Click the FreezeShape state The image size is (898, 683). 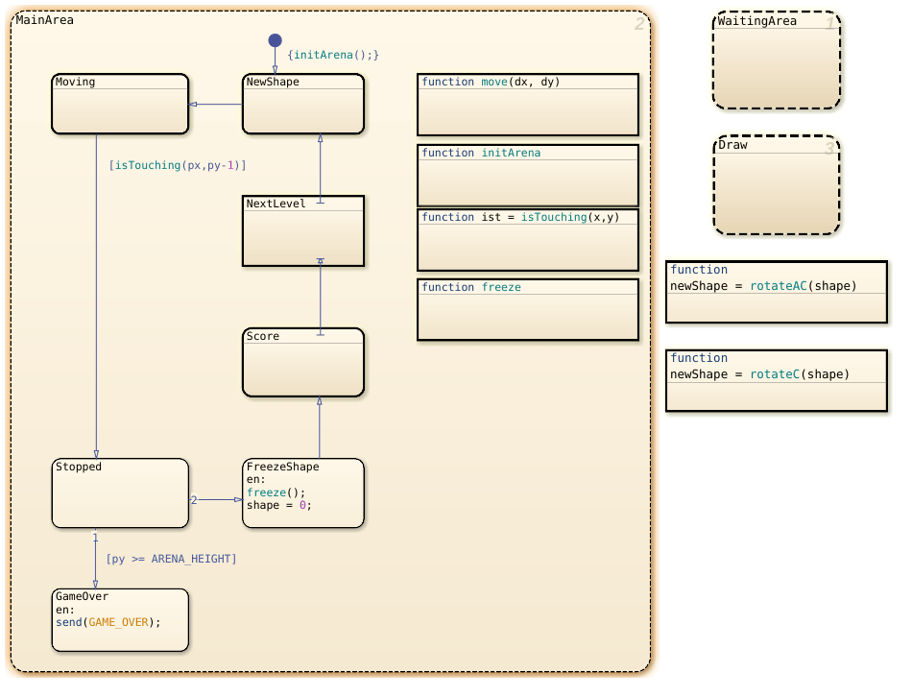point(303,493)
